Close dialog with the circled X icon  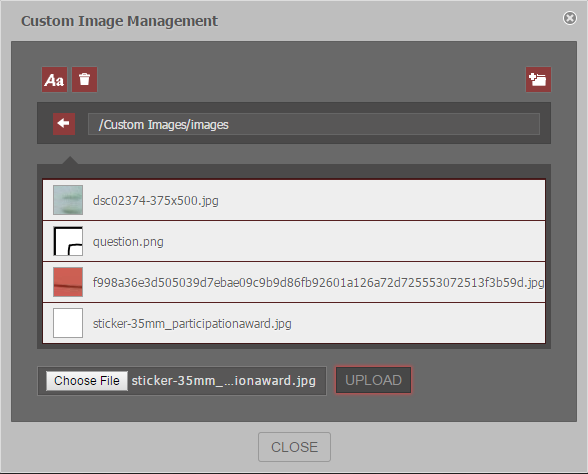tap(570, 18)
